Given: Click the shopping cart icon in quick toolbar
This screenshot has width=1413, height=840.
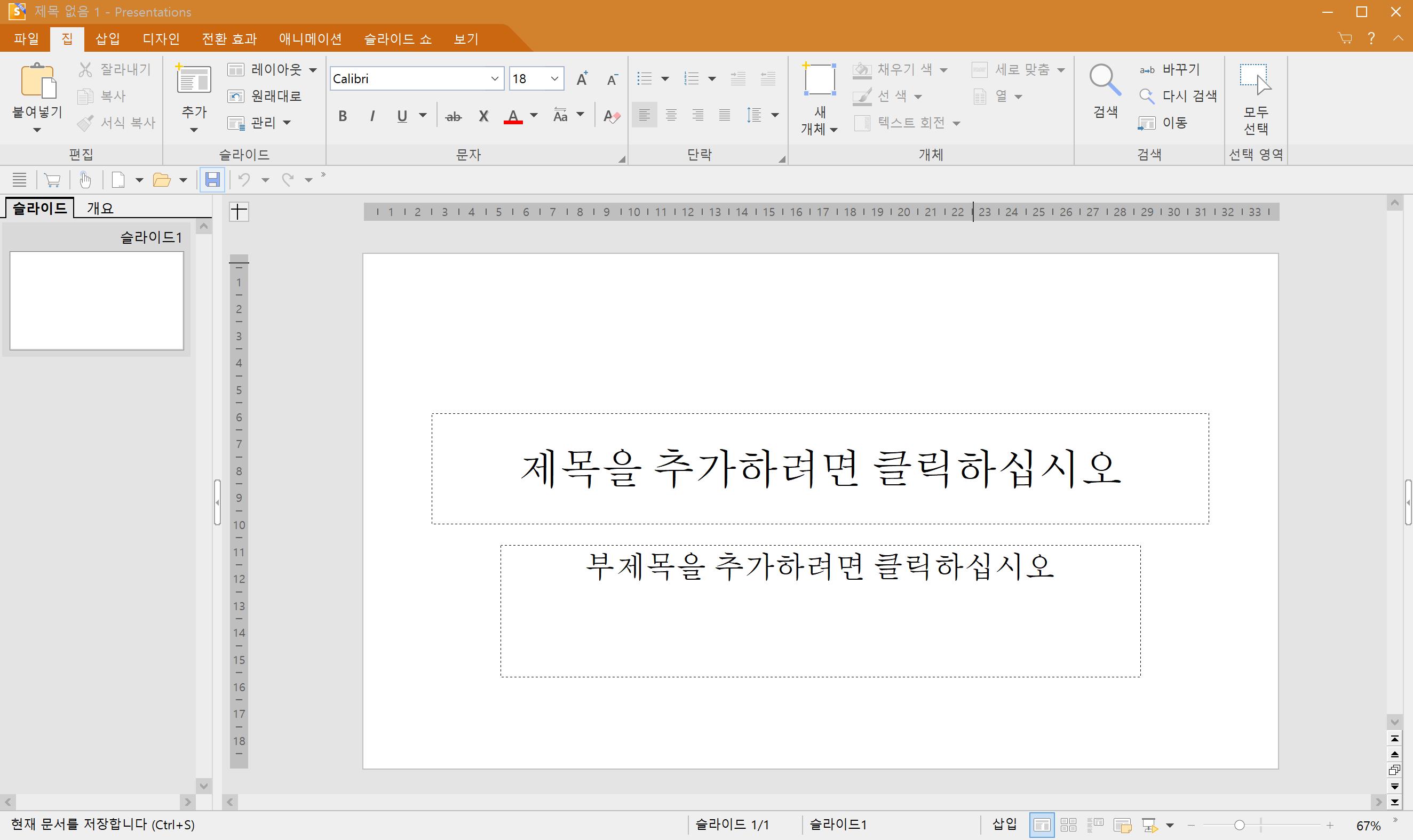Looking at the screenshot, I should 52,180.
